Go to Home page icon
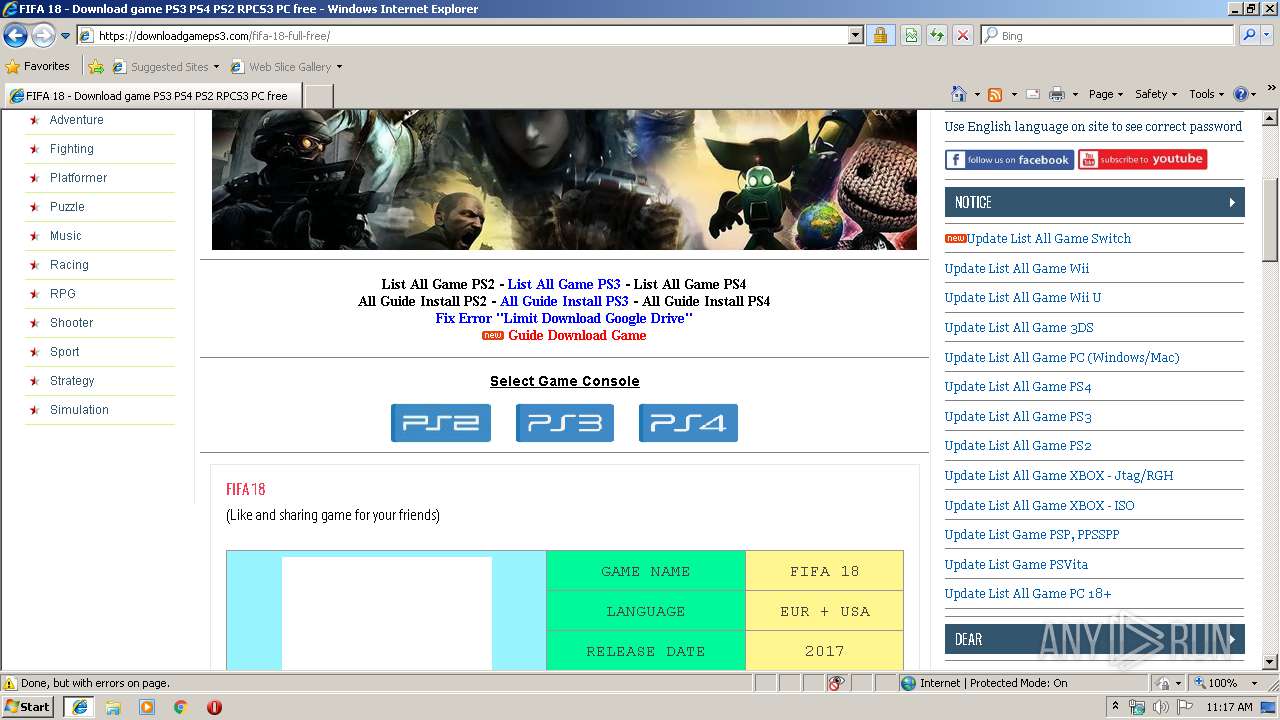Viewport: 1280px width, 720px height. pos(959,94)
